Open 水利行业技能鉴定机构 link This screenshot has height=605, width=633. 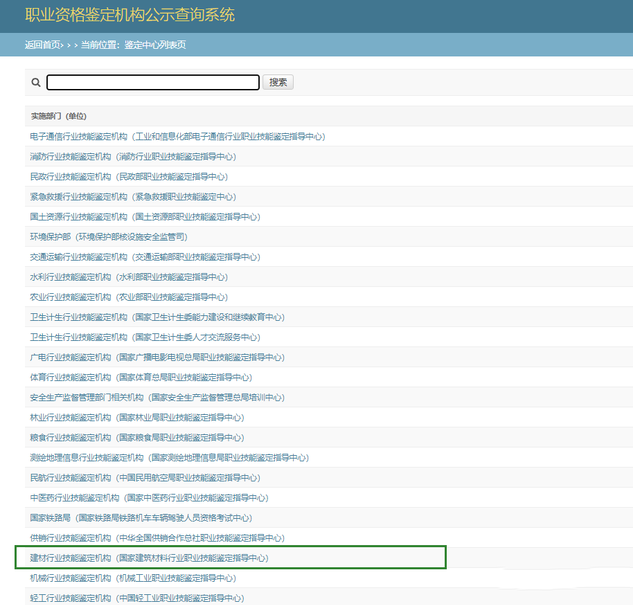(129, 277)
